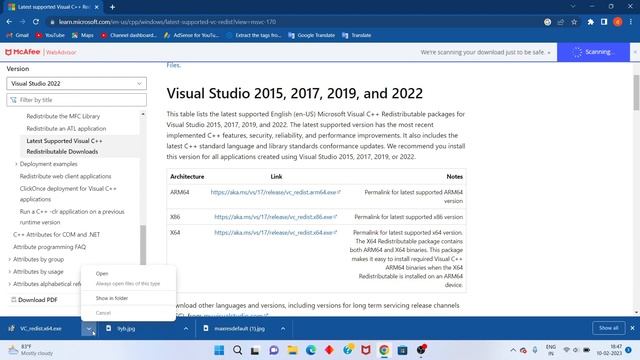The image size is (640, 360).
Task: Bookmark page with star icon
Action: point(574,22)
